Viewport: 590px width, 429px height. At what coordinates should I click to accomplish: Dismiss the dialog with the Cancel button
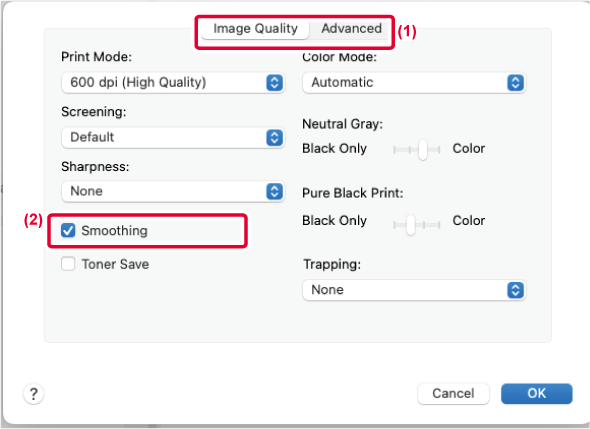click(x=453, y=394)
